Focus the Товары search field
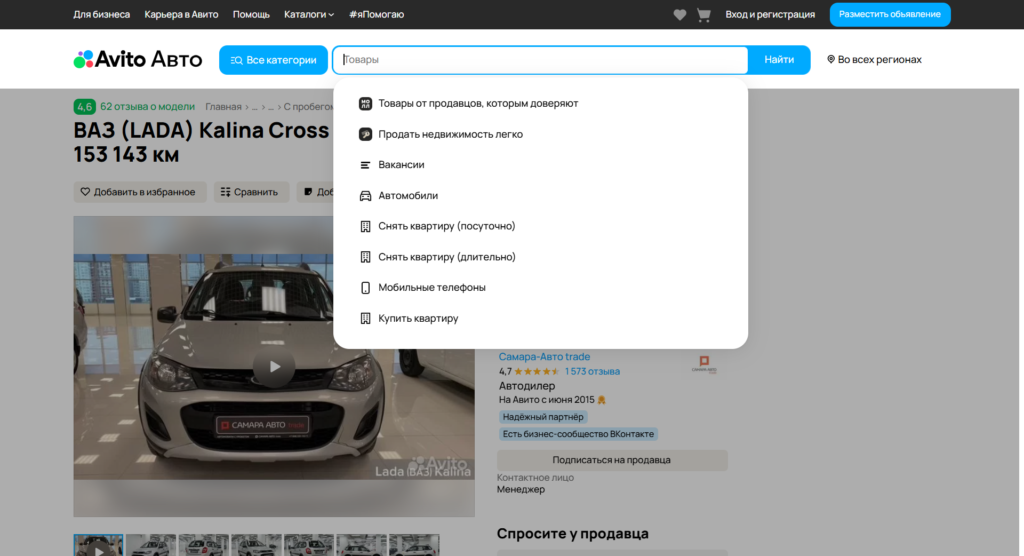This screenshot has height=556, width=1024. pyautogui.click(x=541, y=59)
